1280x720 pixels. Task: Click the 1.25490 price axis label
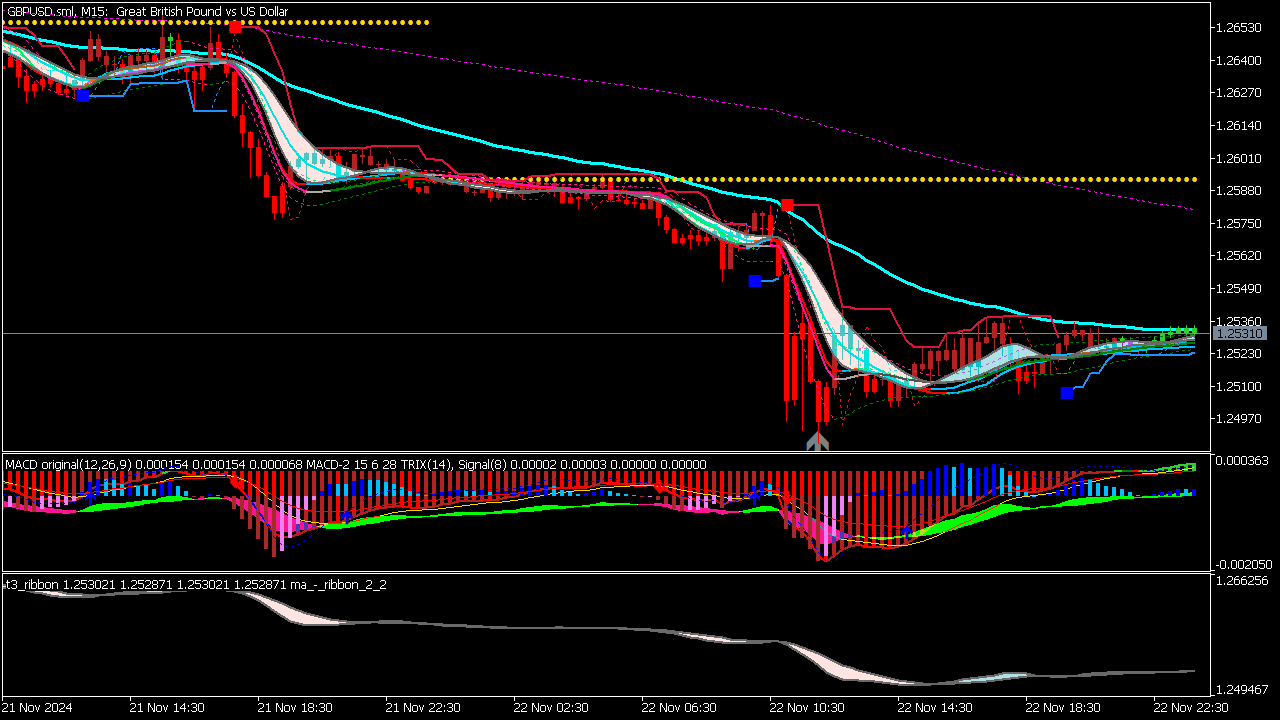pos(1237,288)
